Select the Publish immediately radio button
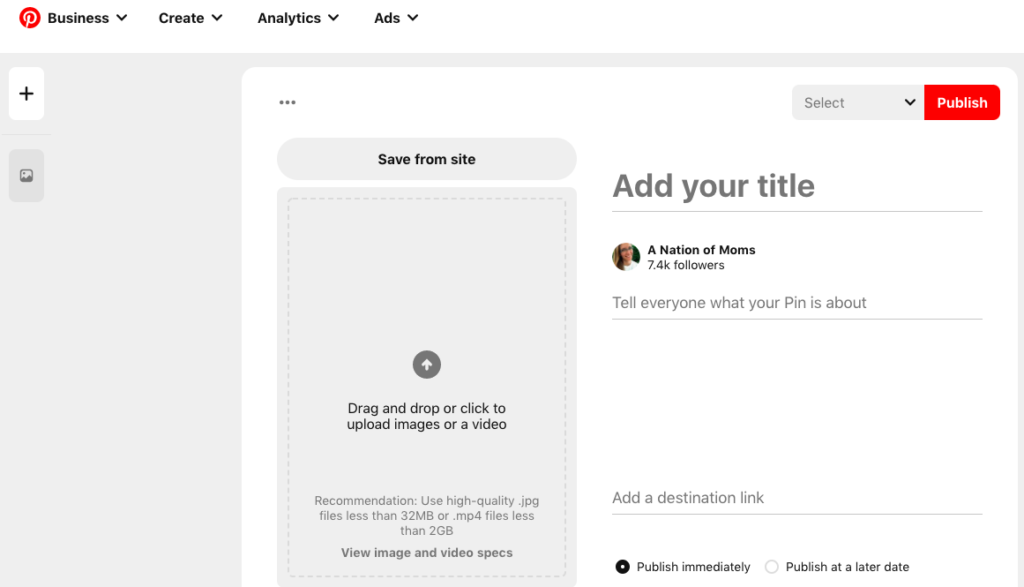 (623, 567)
